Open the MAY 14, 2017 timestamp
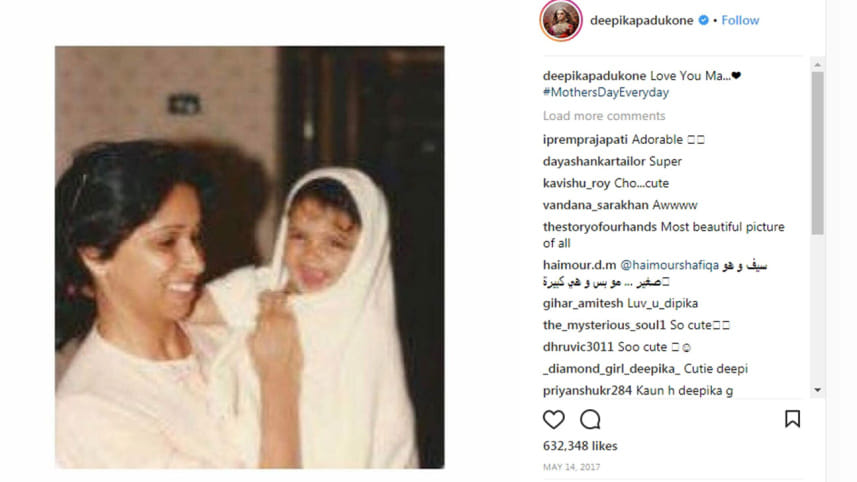The width and height of the screenshot is (857, 482). [571, 467]
